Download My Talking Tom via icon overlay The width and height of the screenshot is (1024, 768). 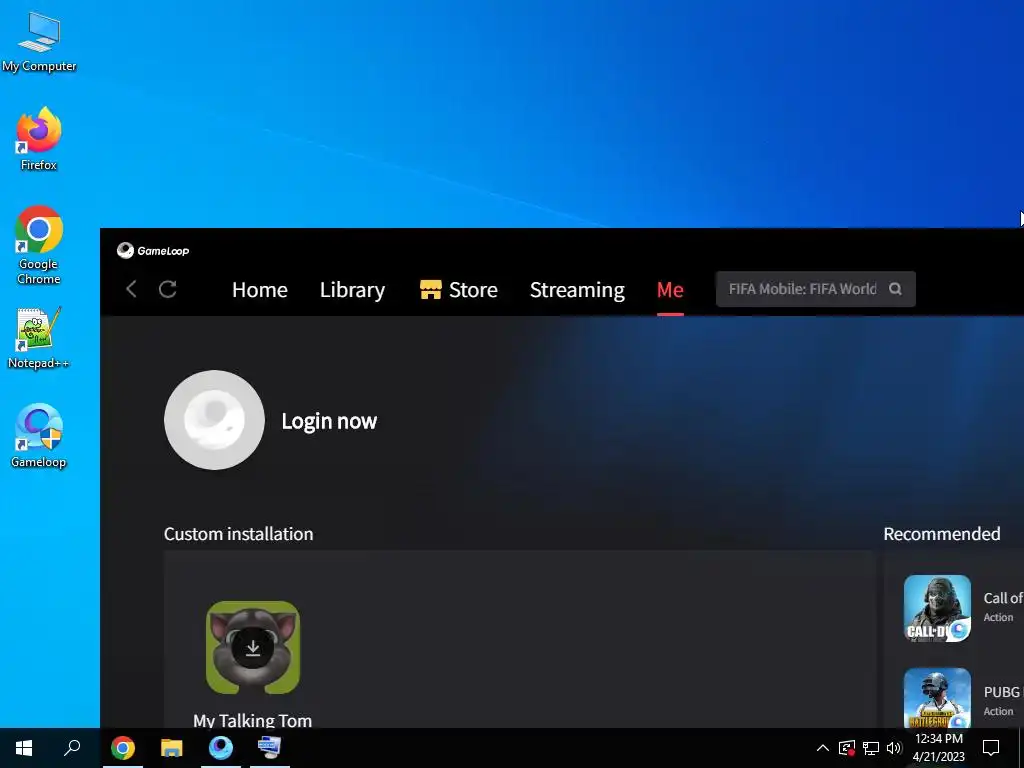pyautogui.click(x=253, y=647)
